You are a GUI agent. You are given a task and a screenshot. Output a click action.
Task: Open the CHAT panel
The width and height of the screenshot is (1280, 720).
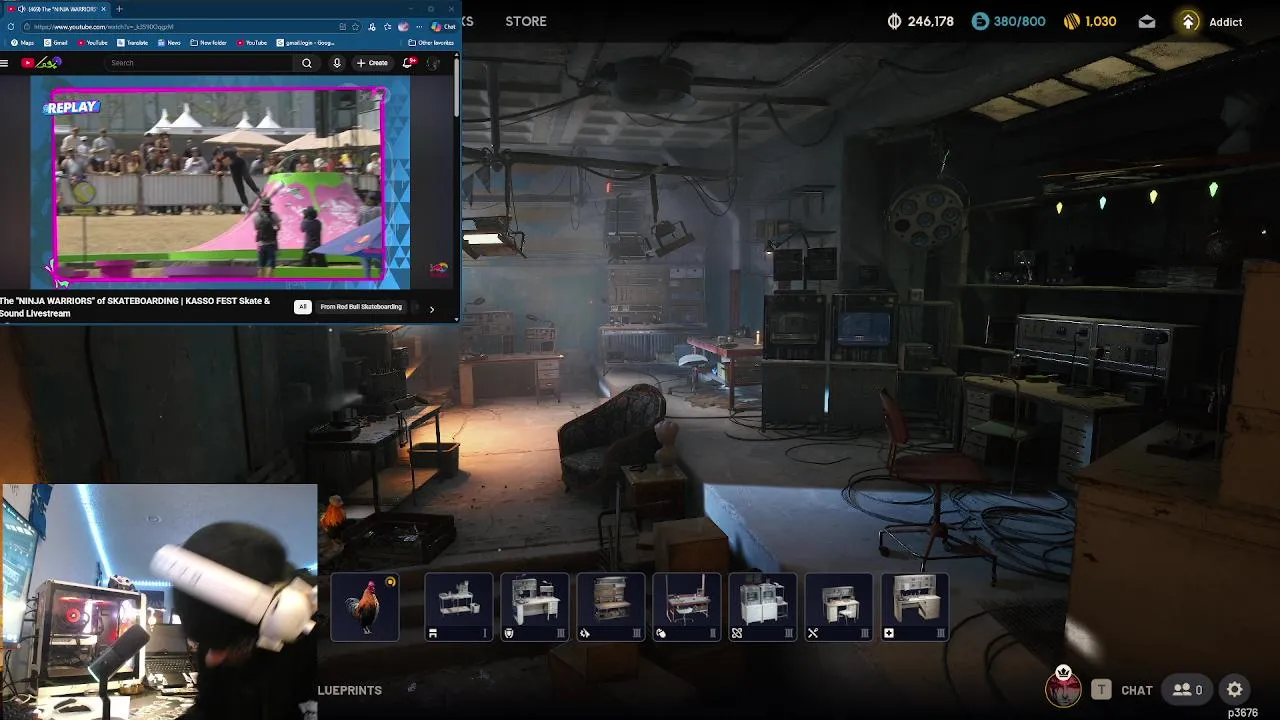1137,690
